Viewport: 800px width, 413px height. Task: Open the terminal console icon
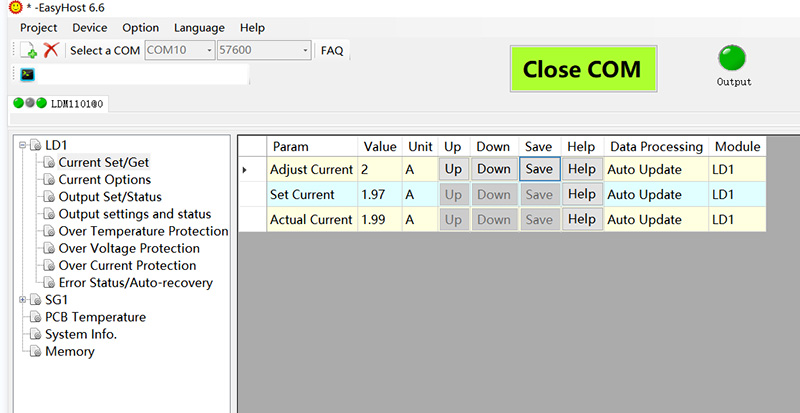click(28, 74)
